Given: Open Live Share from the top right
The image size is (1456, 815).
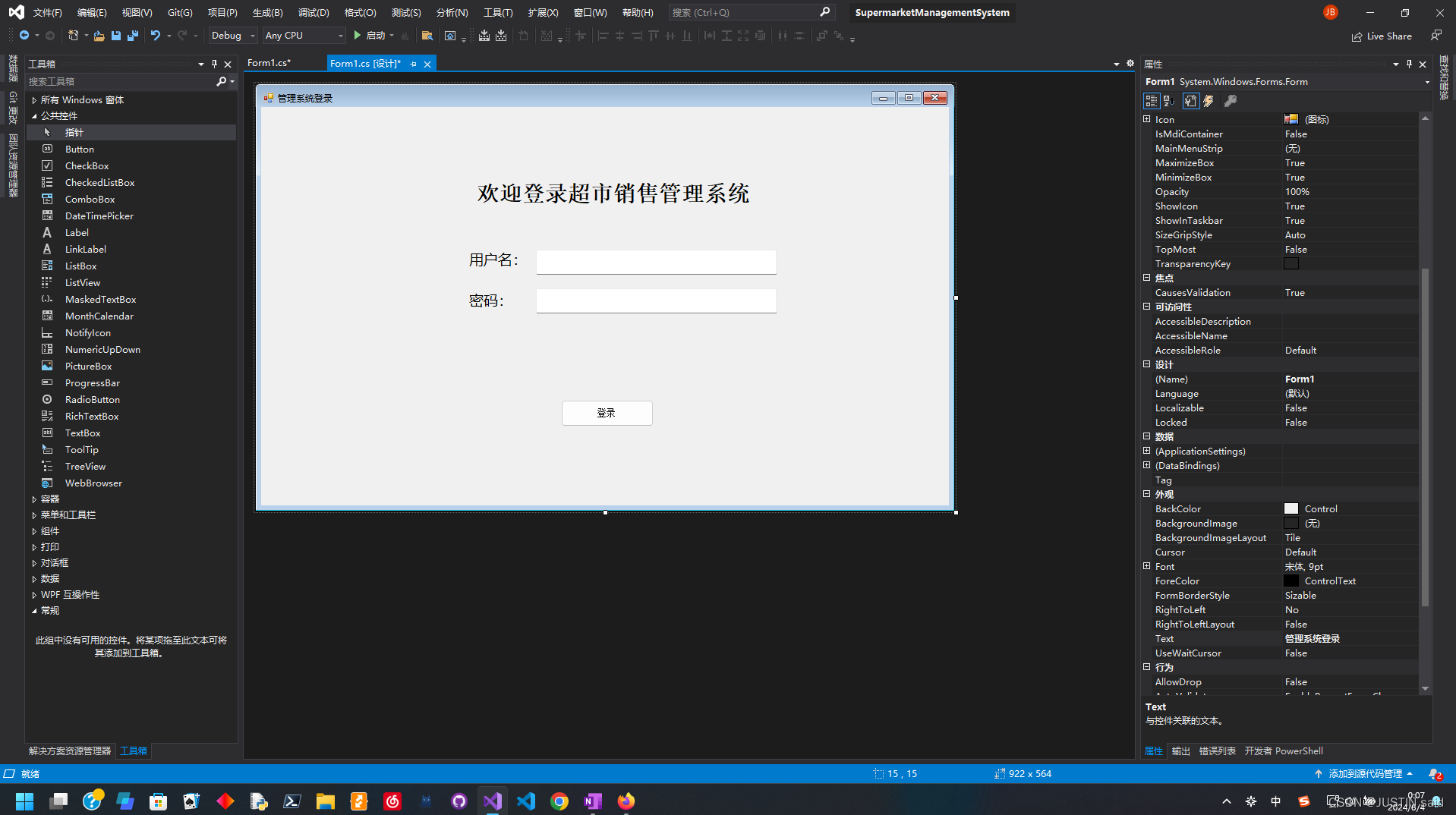Looking at the screenshot, I should [1382, 36].
